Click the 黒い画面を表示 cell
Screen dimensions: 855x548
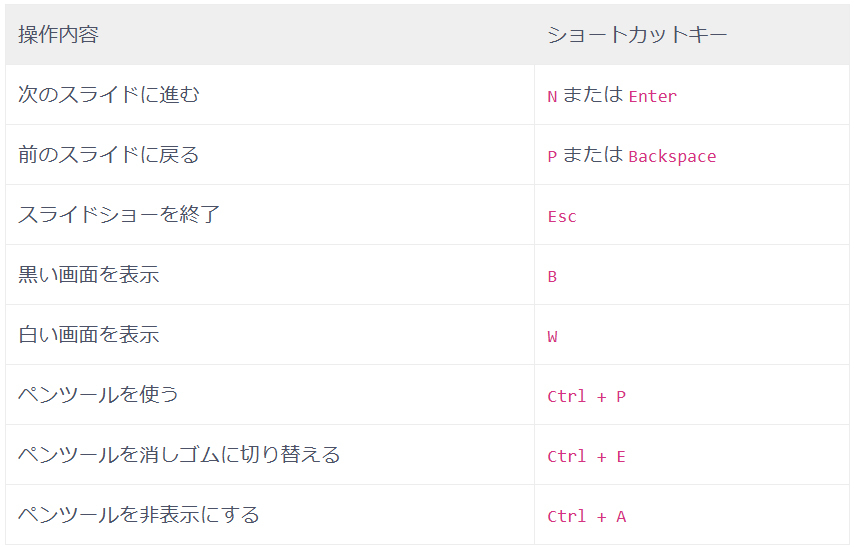89,275
